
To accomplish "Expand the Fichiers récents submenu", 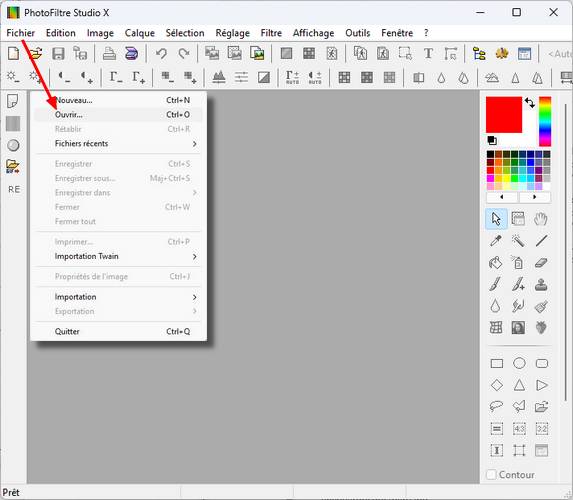I will [118, 143].
